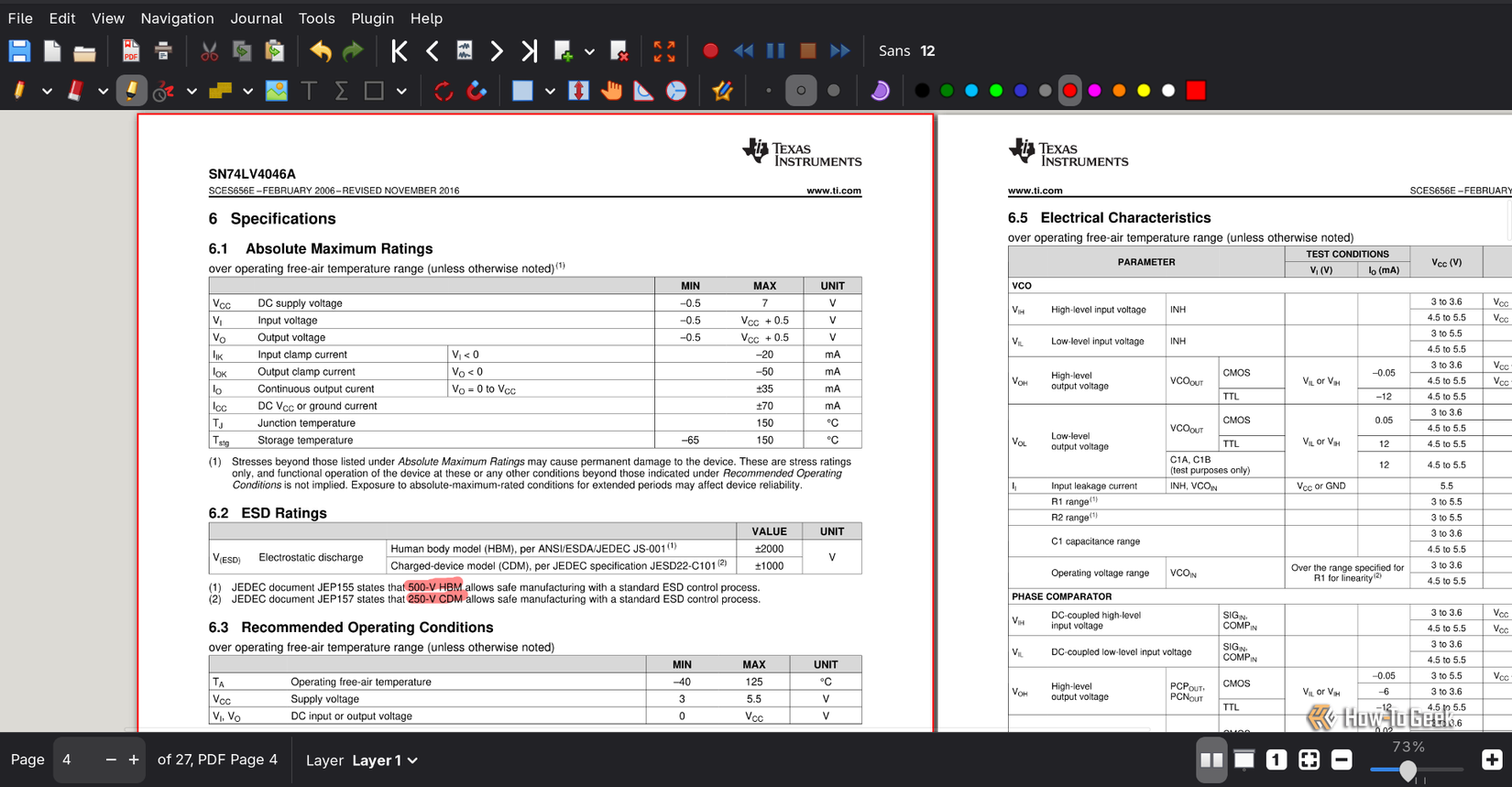Open the drawing shape dropdown after rectangle icon
This screenshot has height=787, width=1512.
click(401, 91)
